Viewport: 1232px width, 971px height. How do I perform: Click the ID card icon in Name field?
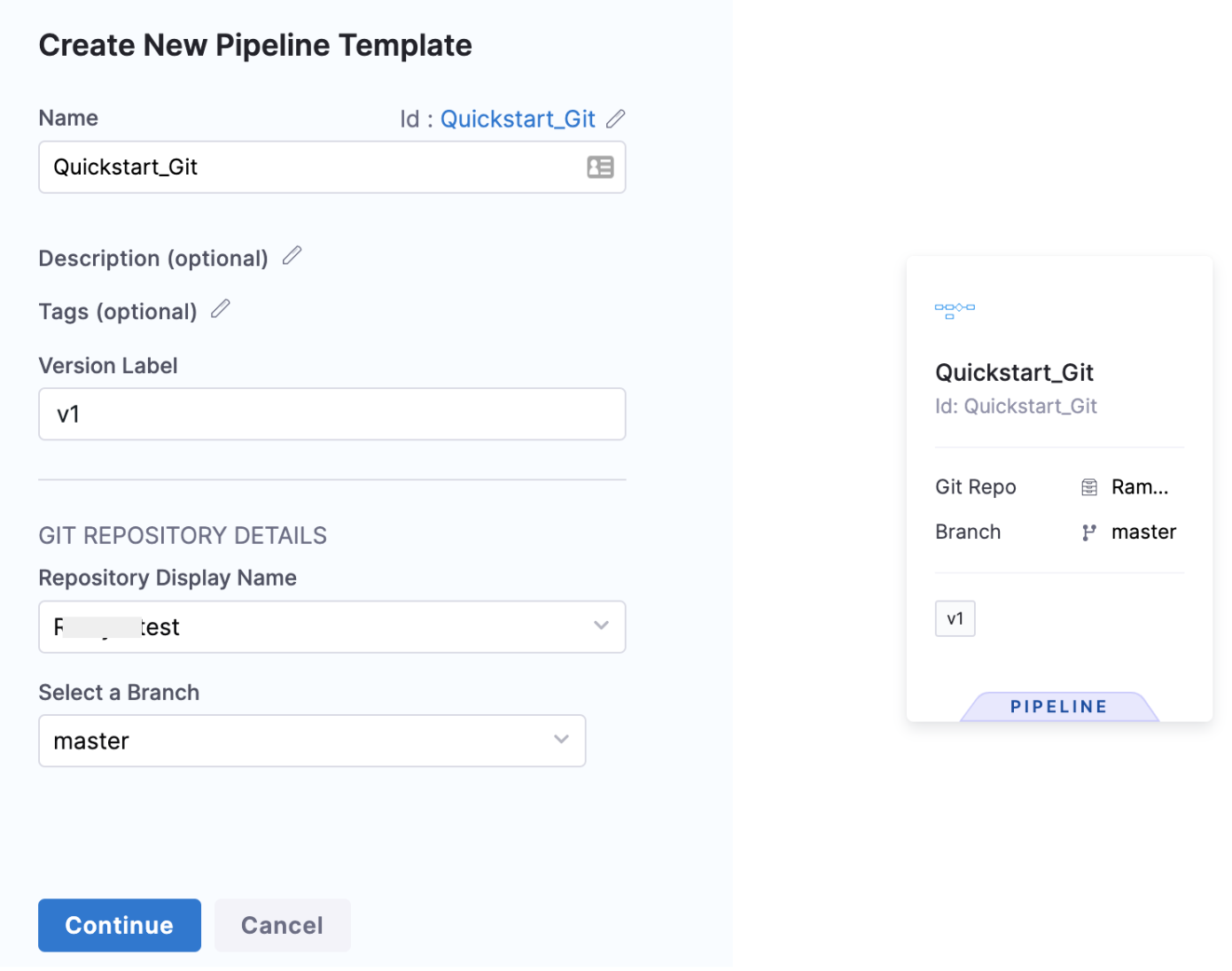click(x=600, y=167)
